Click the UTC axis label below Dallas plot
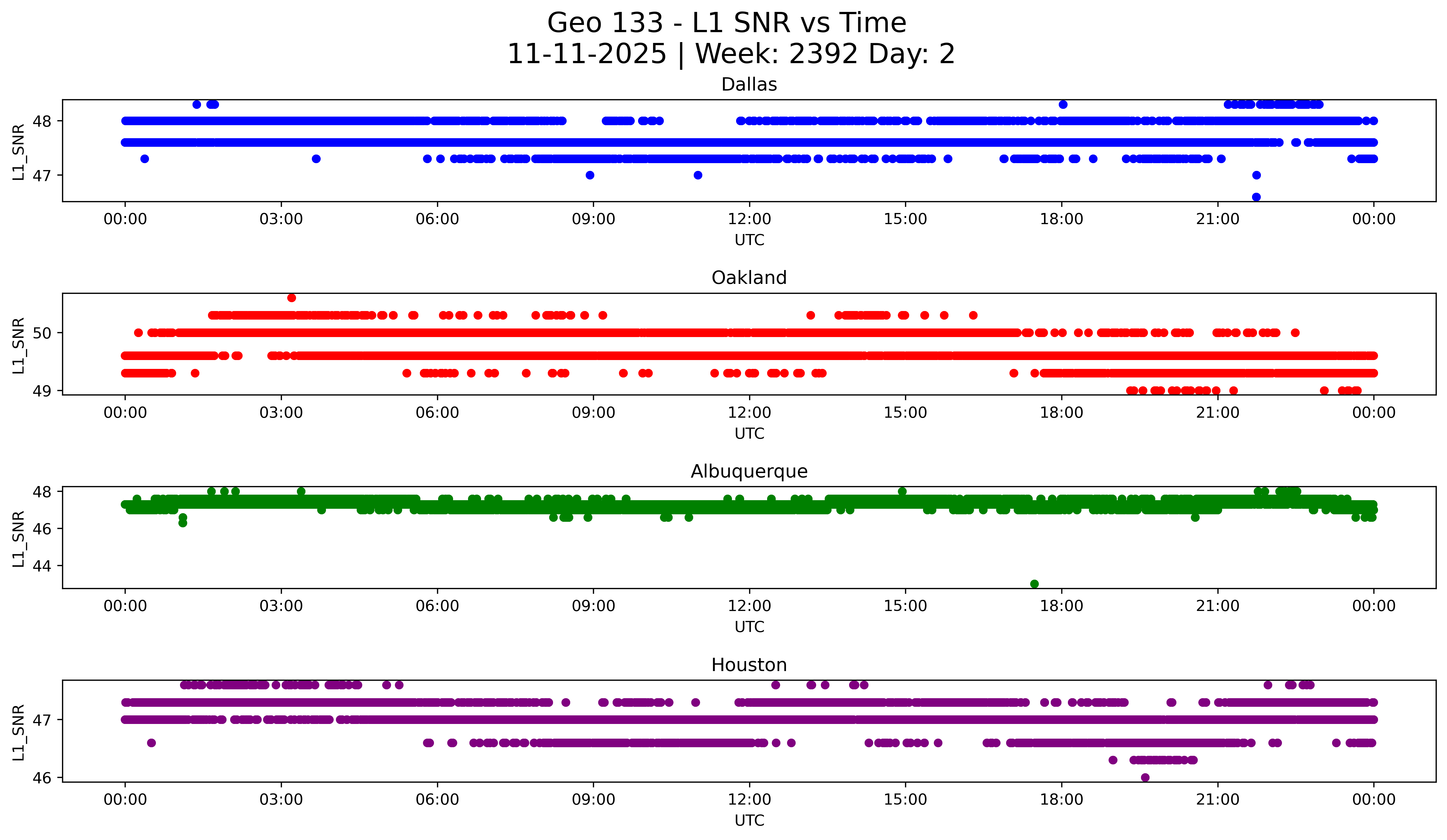Screen dimensions: 1447x840 749,240
